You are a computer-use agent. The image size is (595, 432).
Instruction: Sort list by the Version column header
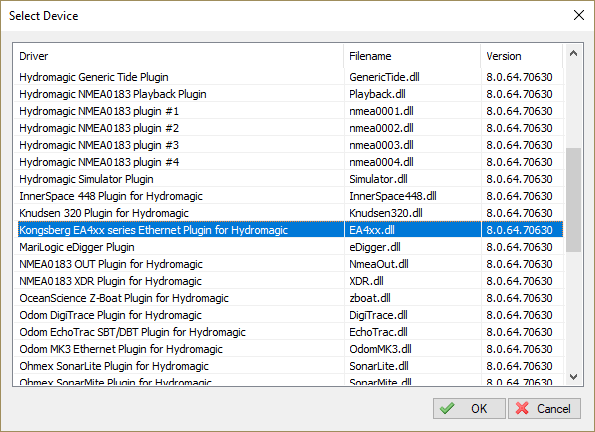point(522,56)
